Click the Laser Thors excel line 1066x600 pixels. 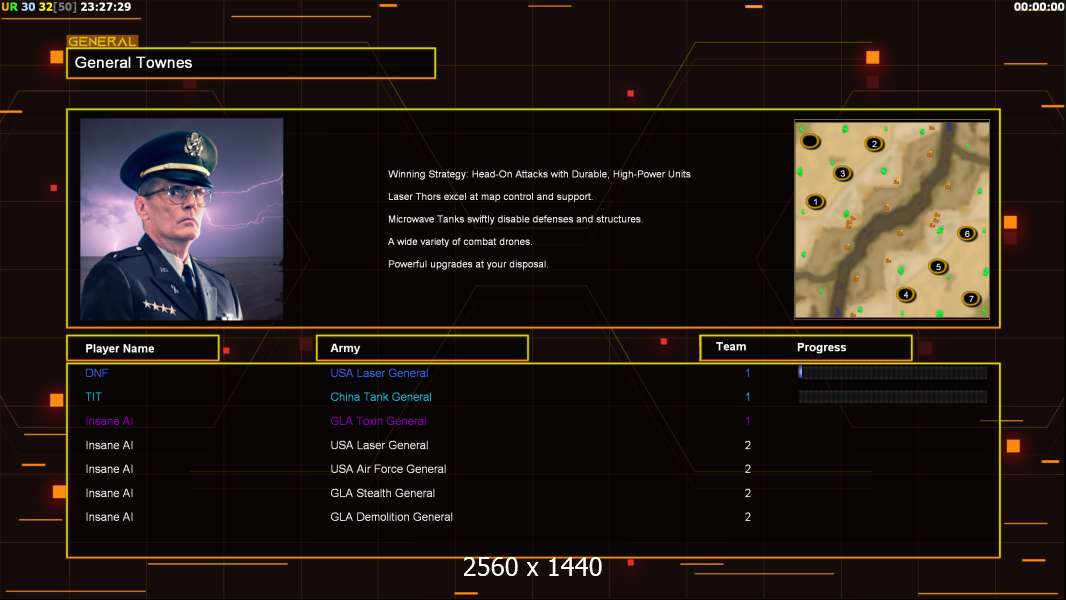click(490, 196)
